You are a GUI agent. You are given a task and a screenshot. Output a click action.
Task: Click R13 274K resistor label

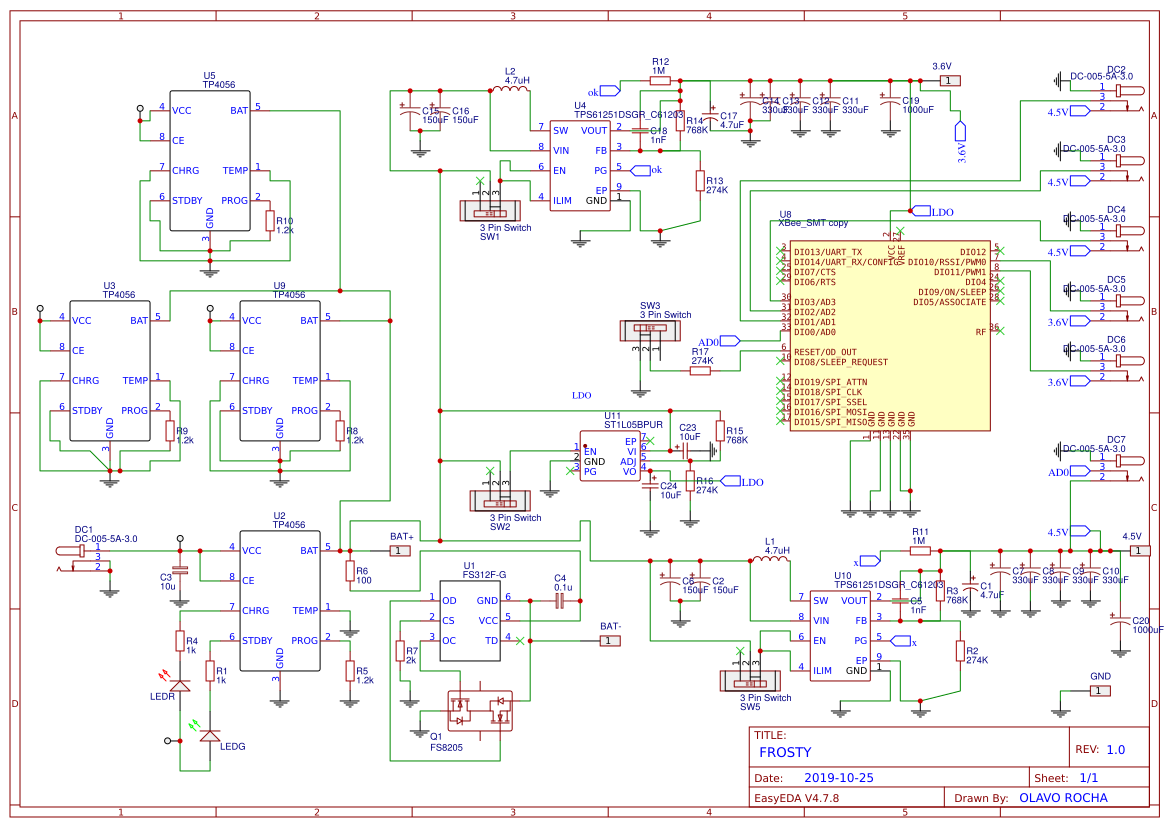coord(716,186)
